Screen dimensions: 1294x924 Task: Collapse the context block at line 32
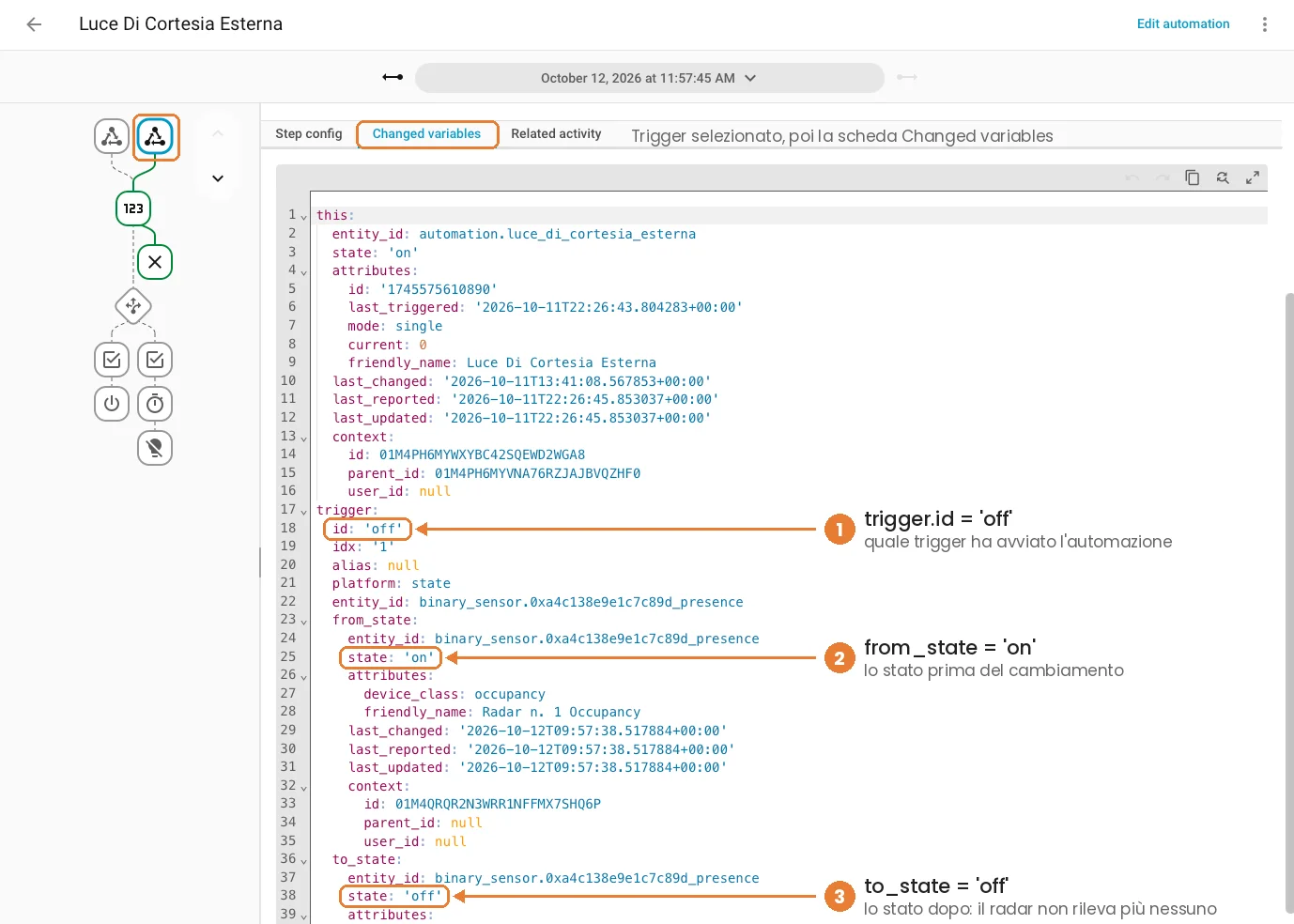[x=304, y=788]
